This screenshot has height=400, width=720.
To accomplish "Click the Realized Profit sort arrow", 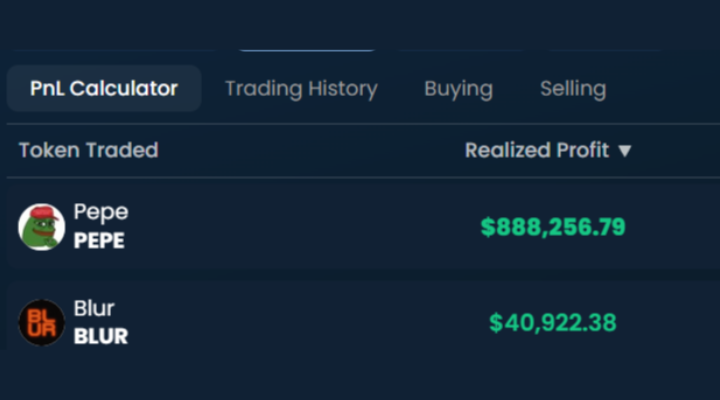I will pyautogui.click(x=625, y=151).
